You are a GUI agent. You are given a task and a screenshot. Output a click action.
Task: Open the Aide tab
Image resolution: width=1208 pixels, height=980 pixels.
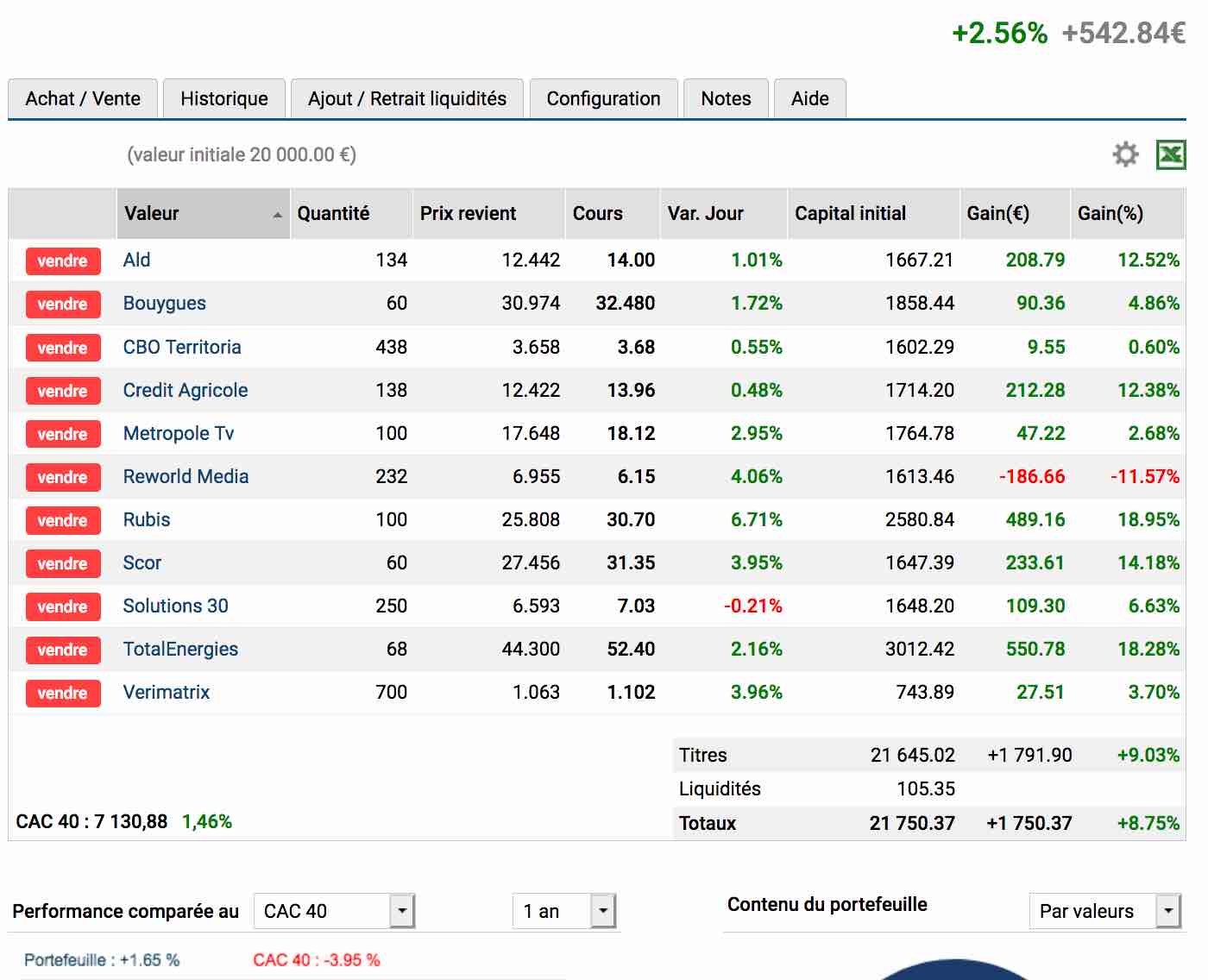coord(810,99)
